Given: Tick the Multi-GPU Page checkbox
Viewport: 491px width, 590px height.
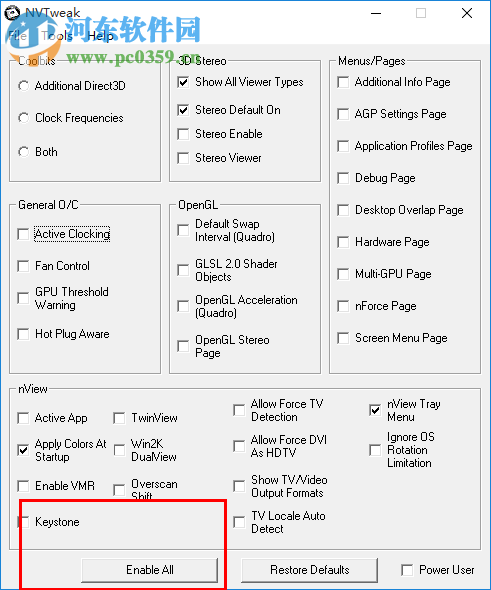Looking at the screenshot, I should [x=343, y=274].
